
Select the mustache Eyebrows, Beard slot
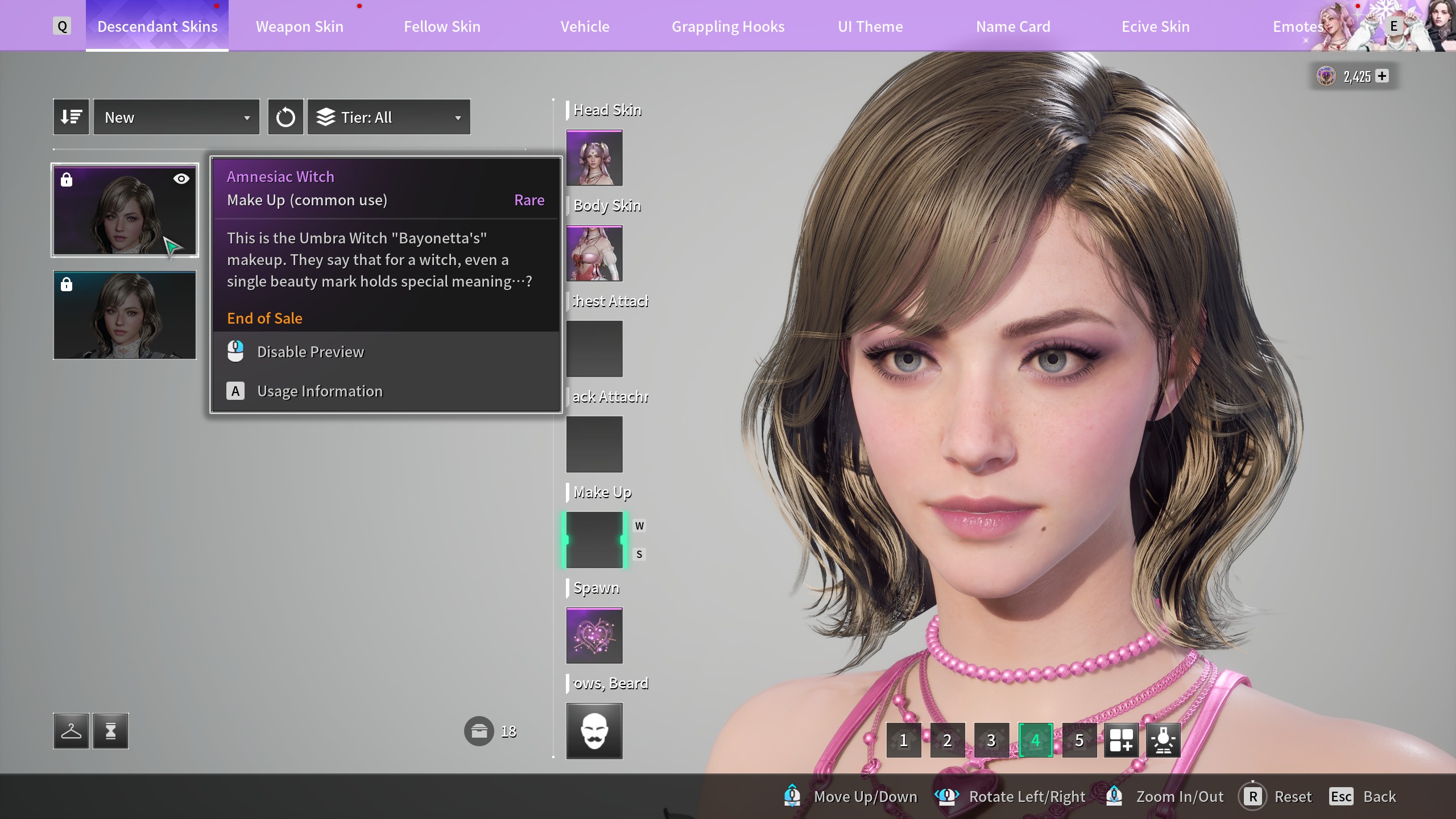point(594,731)
